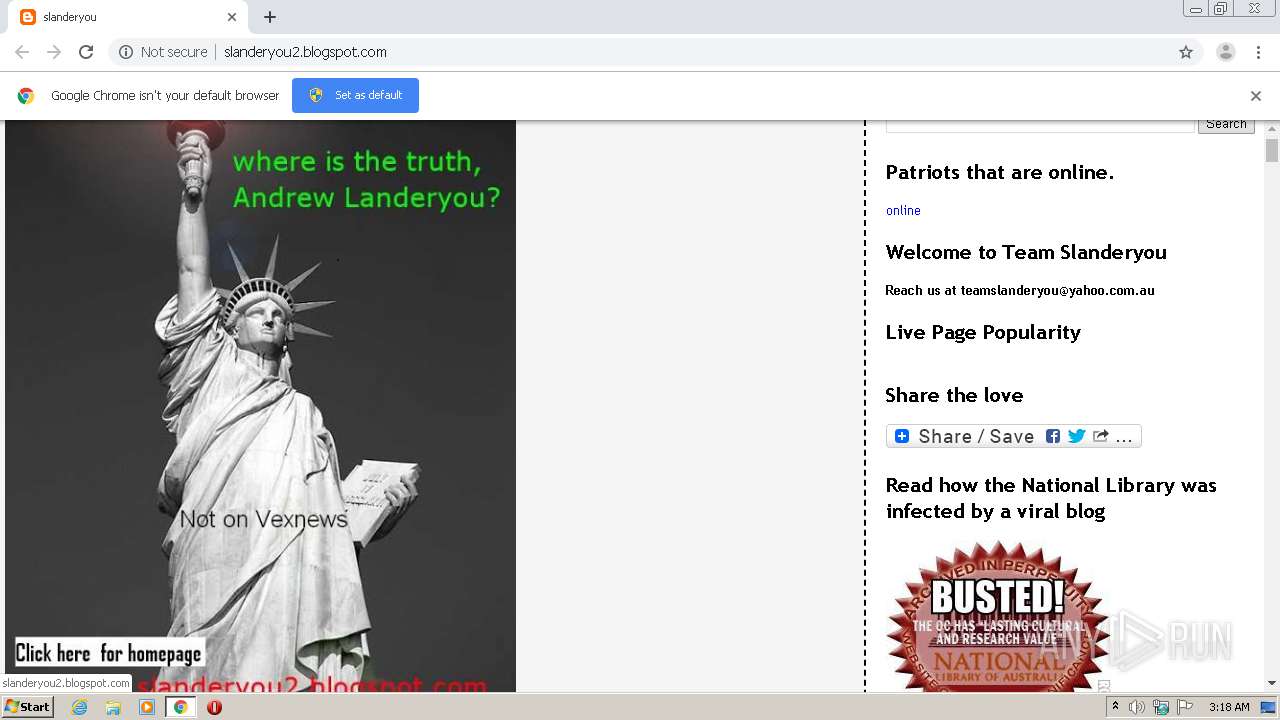Click the small broken image icon near the badge
This screenshot has width=1280, height=720.
[1104, 686]
